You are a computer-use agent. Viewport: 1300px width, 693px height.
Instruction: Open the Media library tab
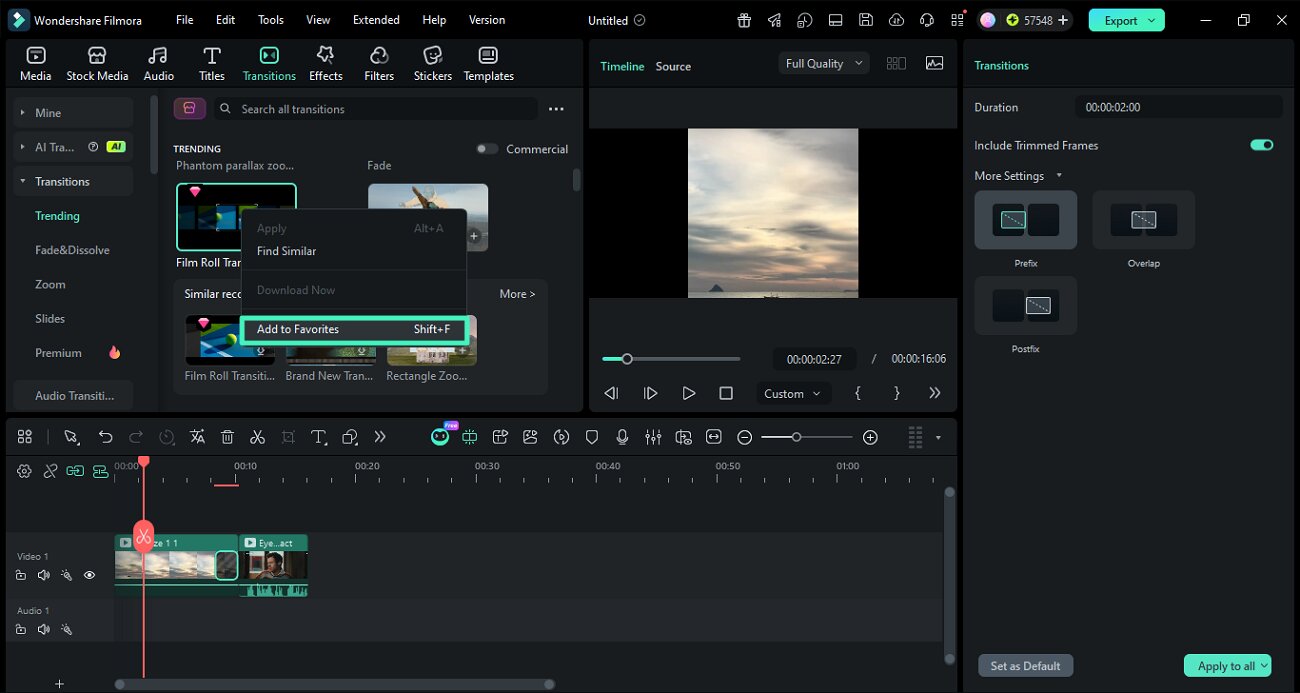point(35,64)
